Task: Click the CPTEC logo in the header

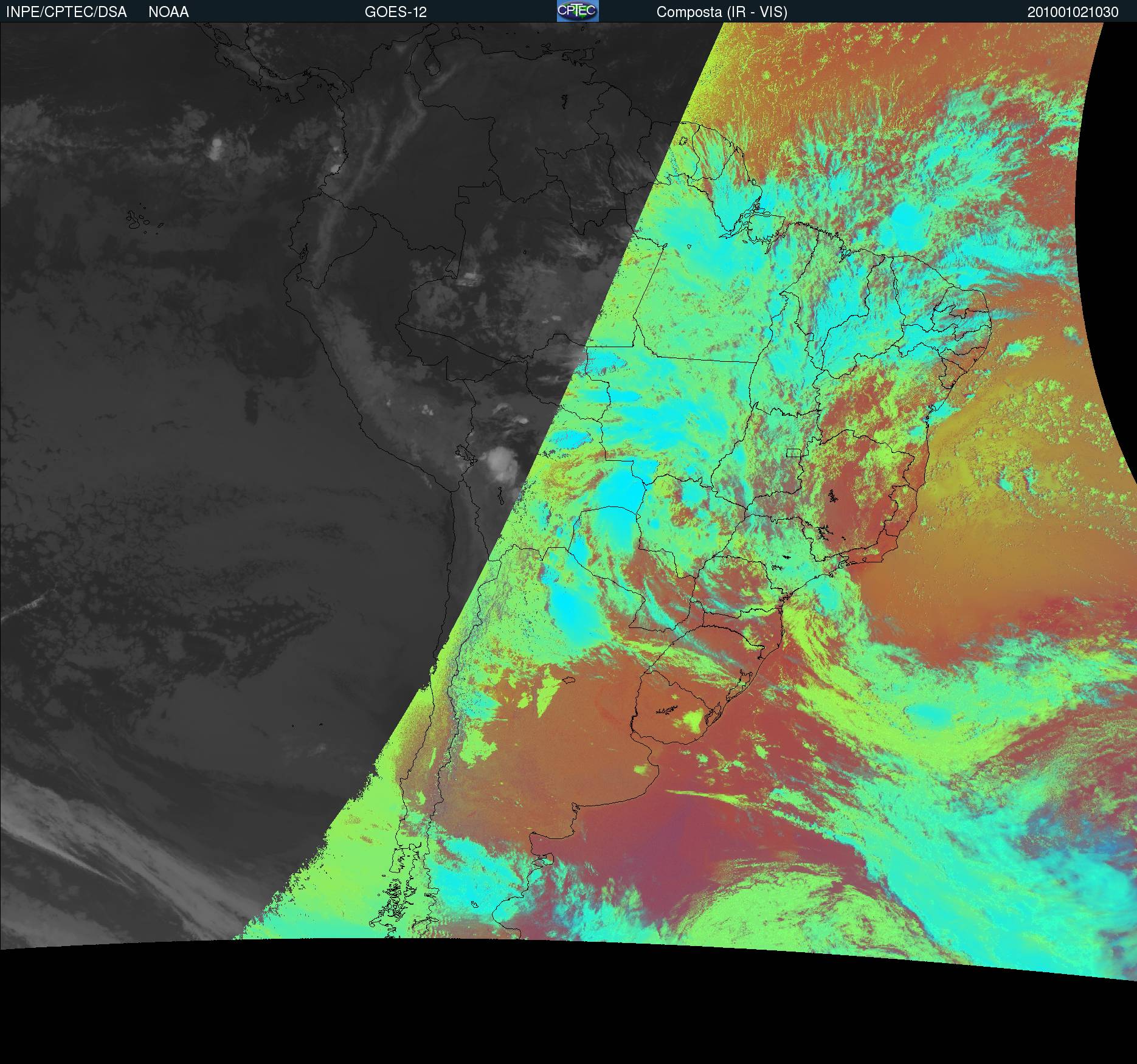Action: [578, 11]
